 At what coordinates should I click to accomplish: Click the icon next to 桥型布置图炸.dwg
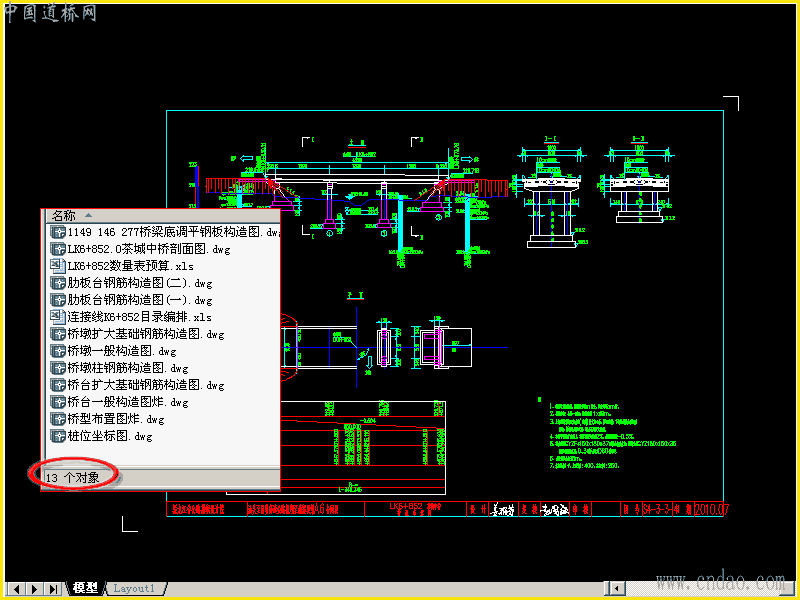point(58,419)
